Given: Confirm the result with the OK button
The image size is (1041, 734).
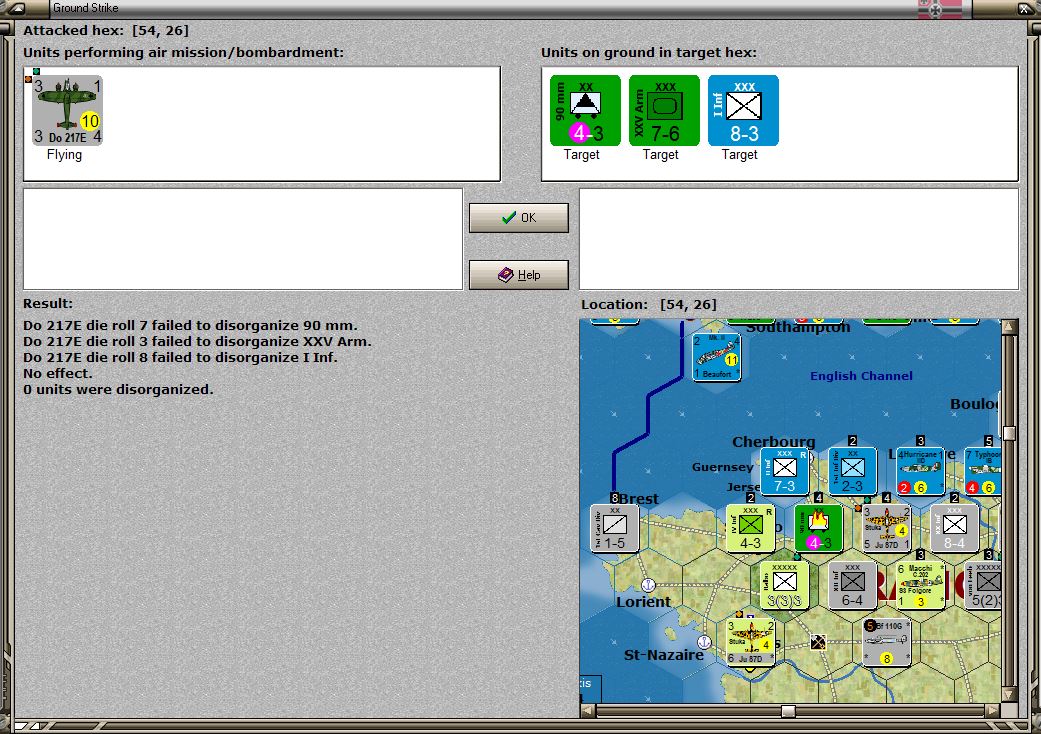Looking at the screenshot, I should pyautogui.click(x=519, y=218).
